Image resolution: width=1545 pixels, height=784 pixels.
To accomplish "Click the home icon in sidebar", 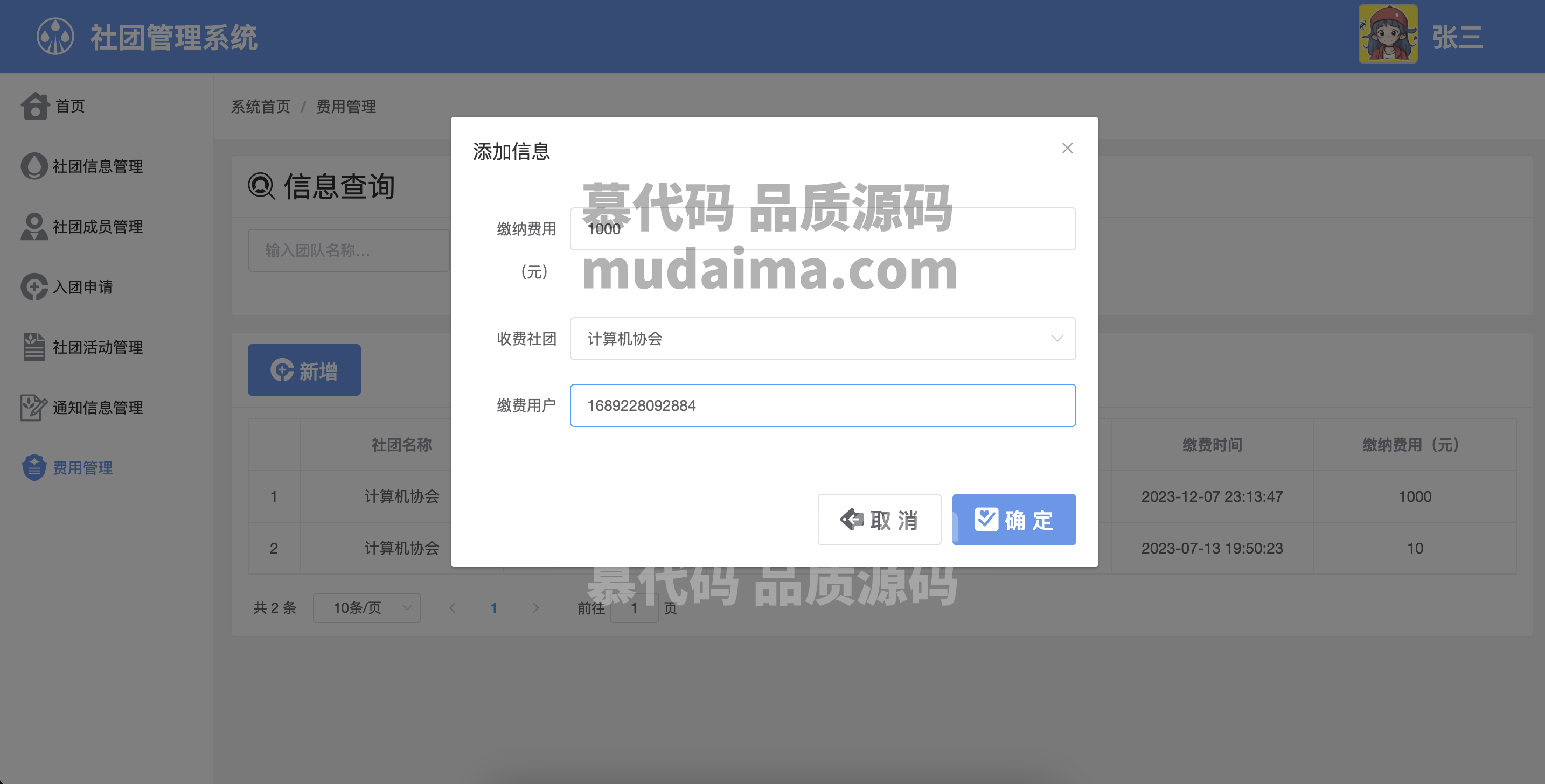I will coord(35,106).
